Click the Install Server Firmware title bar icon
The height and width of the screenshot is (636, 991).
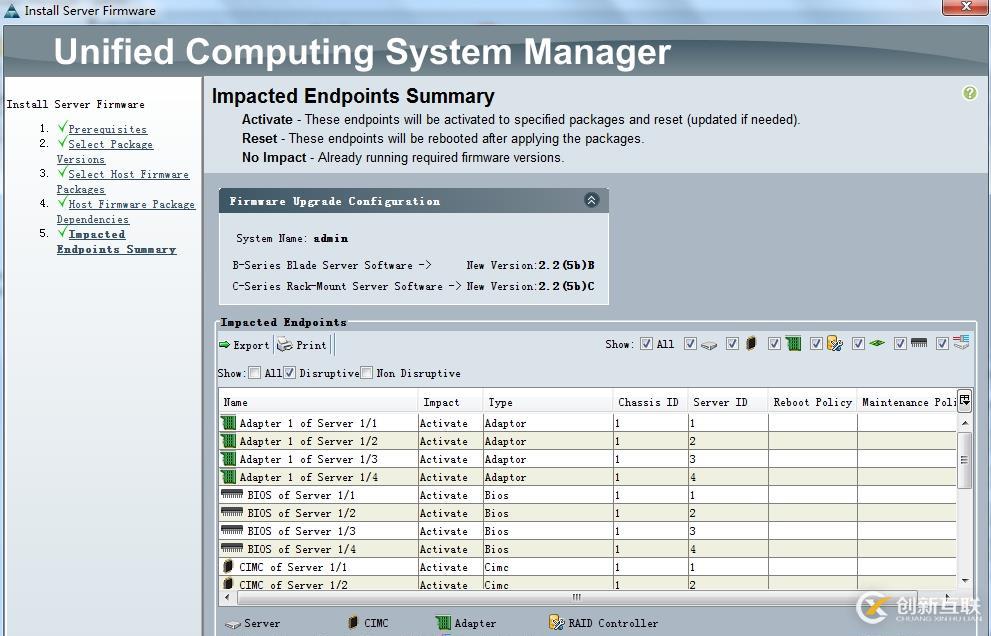click(11, 11)
